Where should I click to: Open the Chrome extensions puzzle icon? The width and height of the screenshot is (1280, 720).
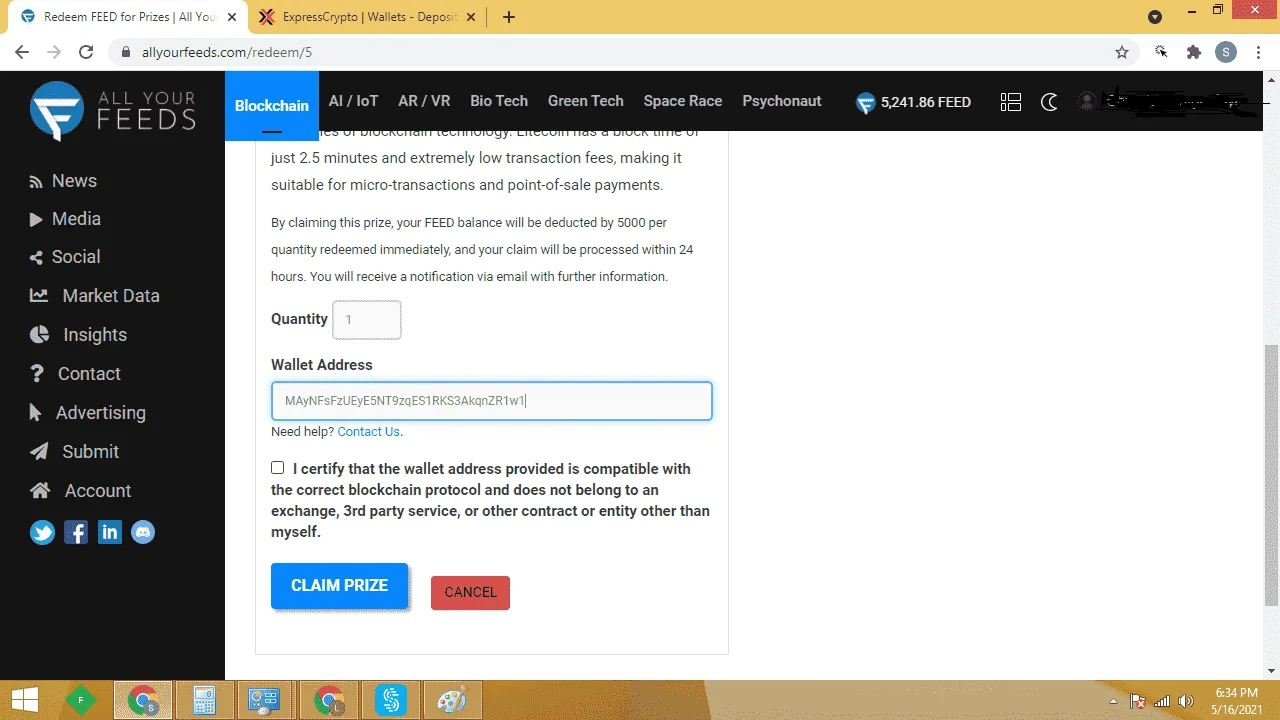pyautogui.click(x=1193, y=52)
